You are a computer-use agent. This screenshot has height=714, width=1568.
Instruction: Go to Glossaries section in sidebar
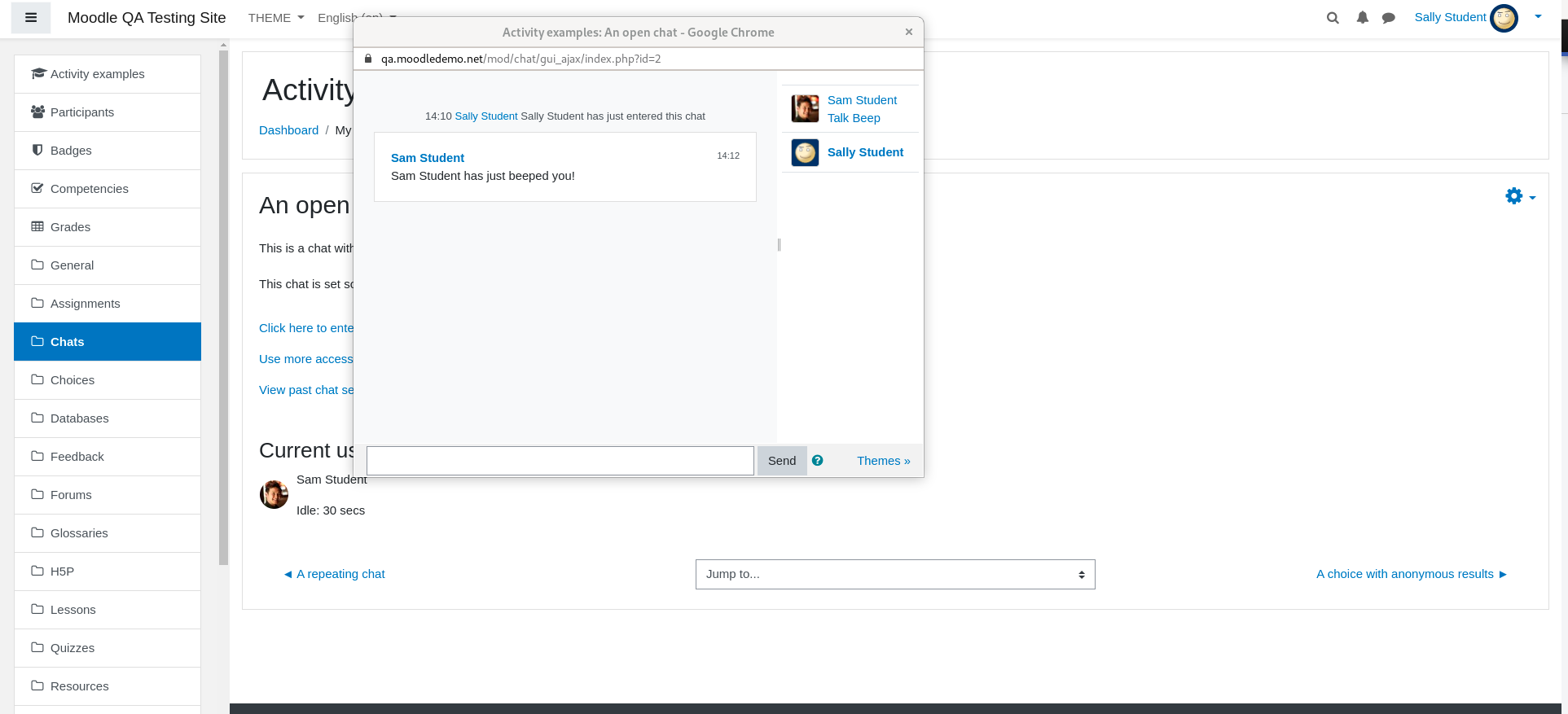coord(108,533)
